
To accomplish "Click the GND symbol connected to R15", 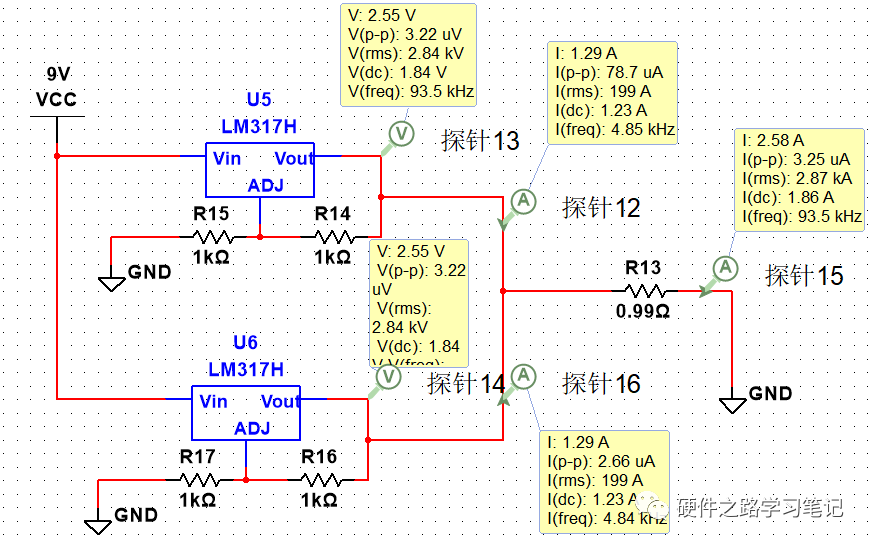I will [111, 279].
